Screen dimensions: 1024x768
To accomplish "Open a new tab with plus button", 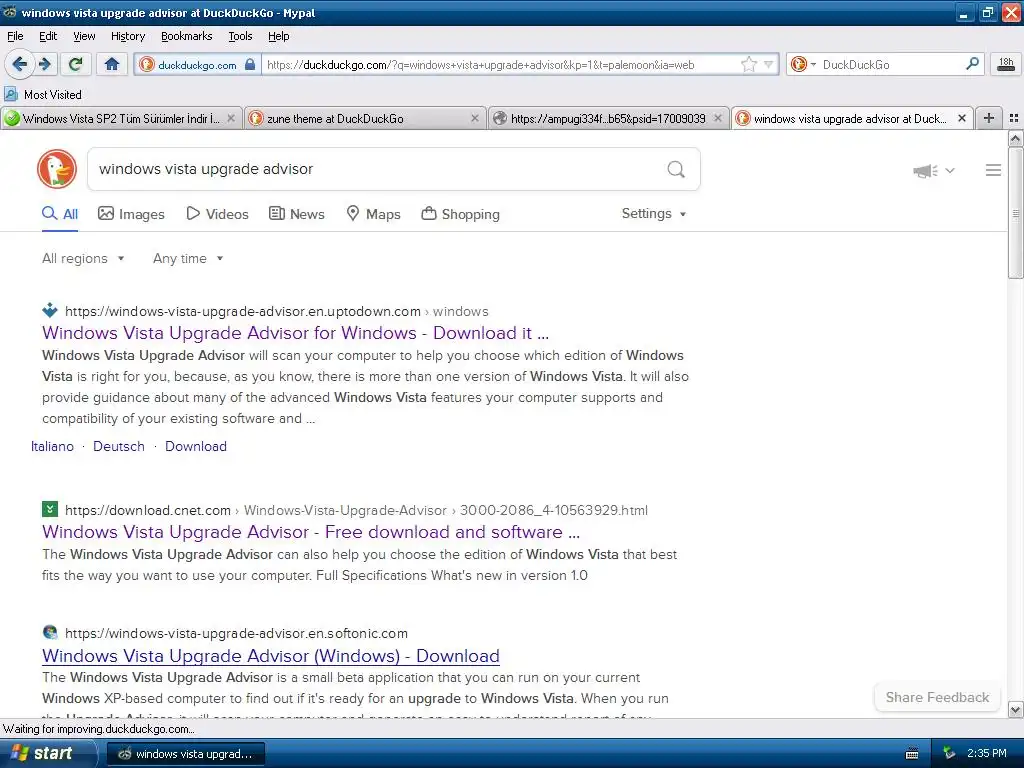I will click(989, 118).
